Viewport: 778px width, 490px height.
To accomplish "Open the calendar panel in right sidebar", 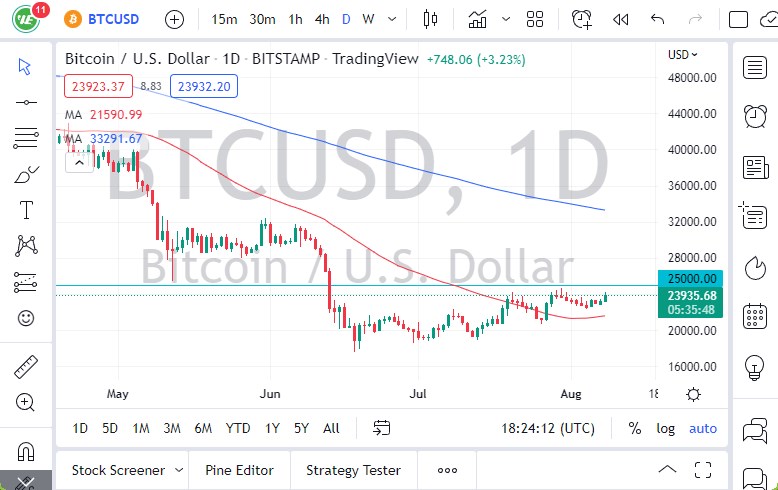I will [755, 317].
